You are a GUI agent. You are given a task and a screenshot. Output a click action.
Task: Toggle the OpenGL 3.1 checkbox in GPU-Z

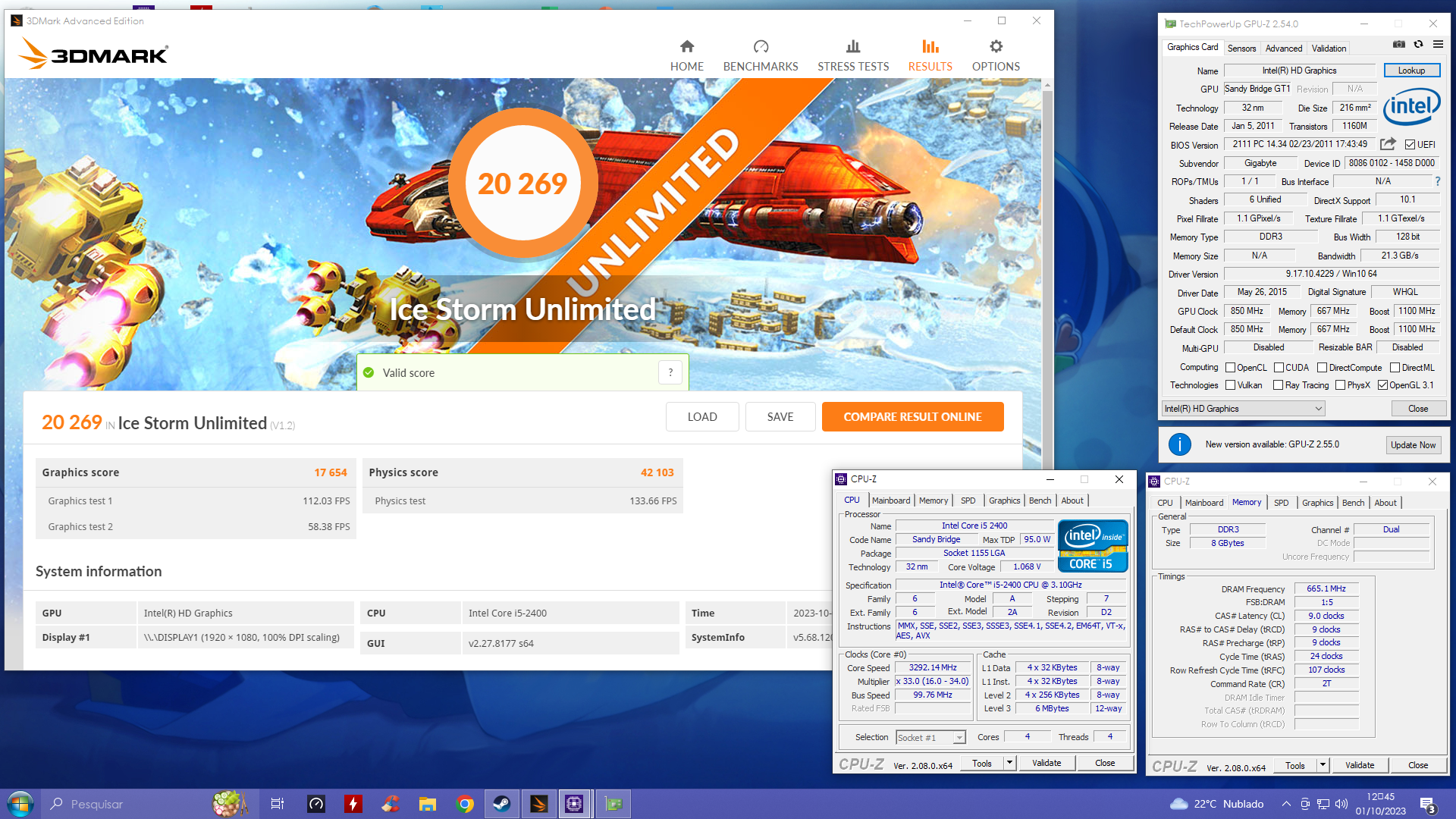[x=1382, y=385]
